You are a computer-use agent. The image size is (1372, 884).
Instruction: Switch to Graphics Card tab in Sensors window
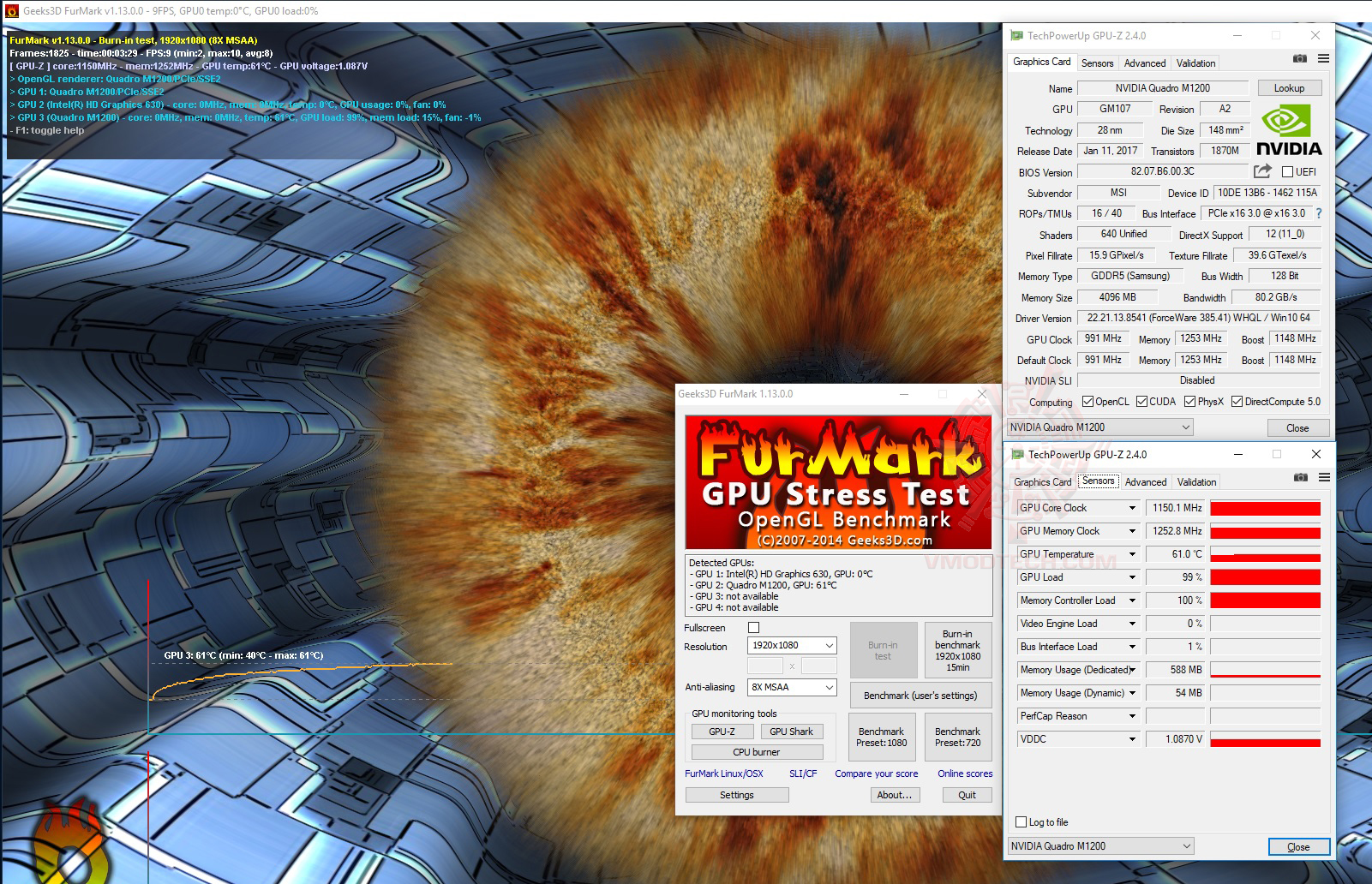pyautogui.click(x=1042, y=482)
